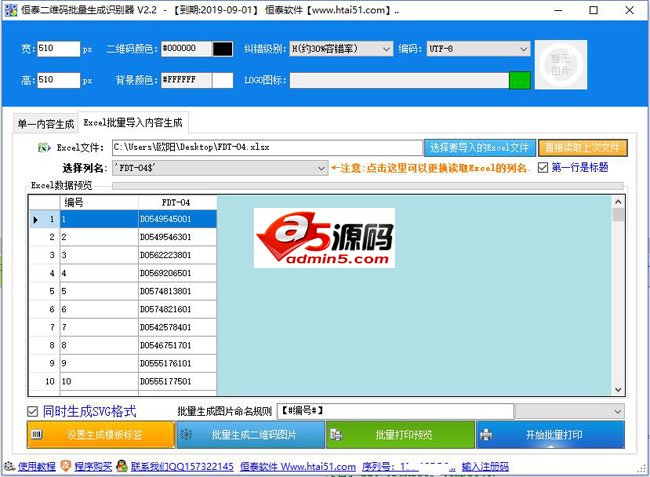
Task: Click the Excel file icon beside Excel文件 label
Action: (44, 147)
